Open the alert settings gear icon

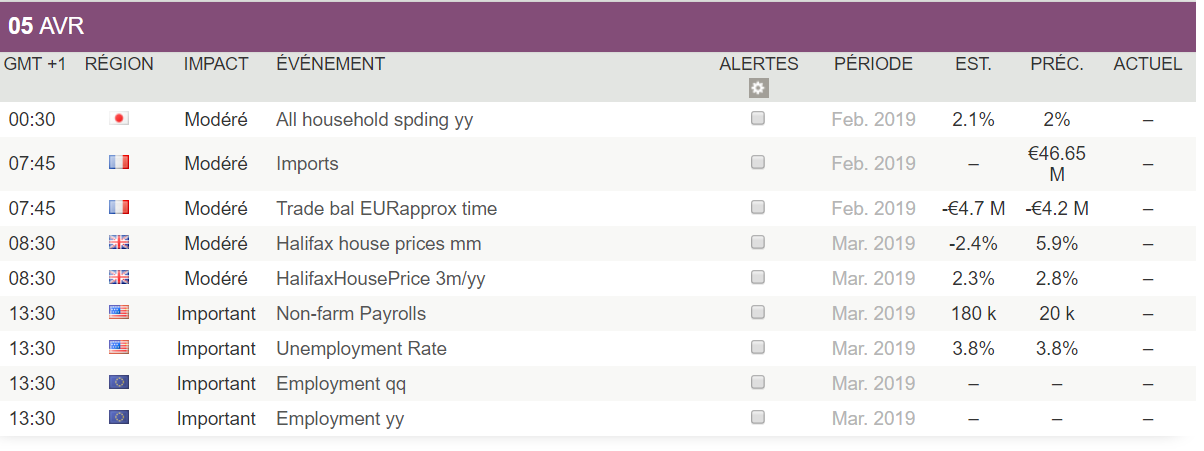click(758, 88)
